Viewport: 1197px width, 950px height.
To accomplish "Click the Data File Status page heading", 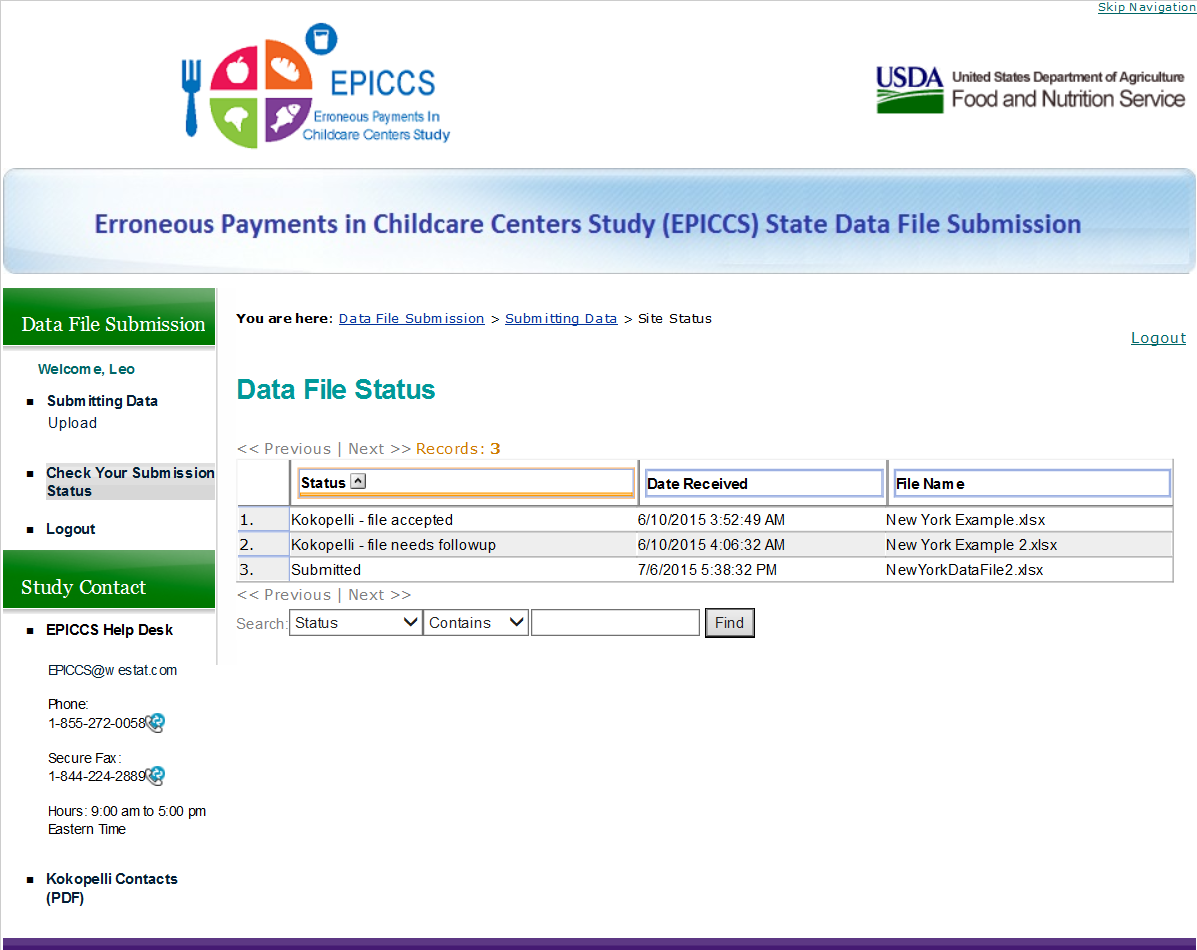I will (x=336, y=389).
